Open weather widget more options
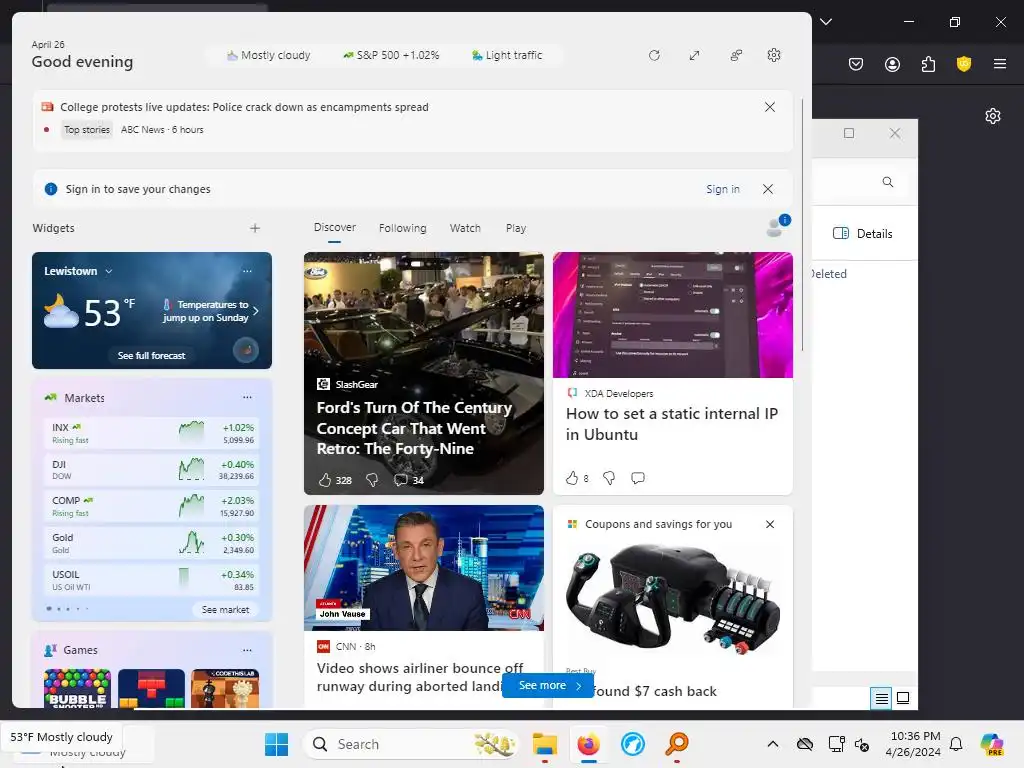 point(247,271)
